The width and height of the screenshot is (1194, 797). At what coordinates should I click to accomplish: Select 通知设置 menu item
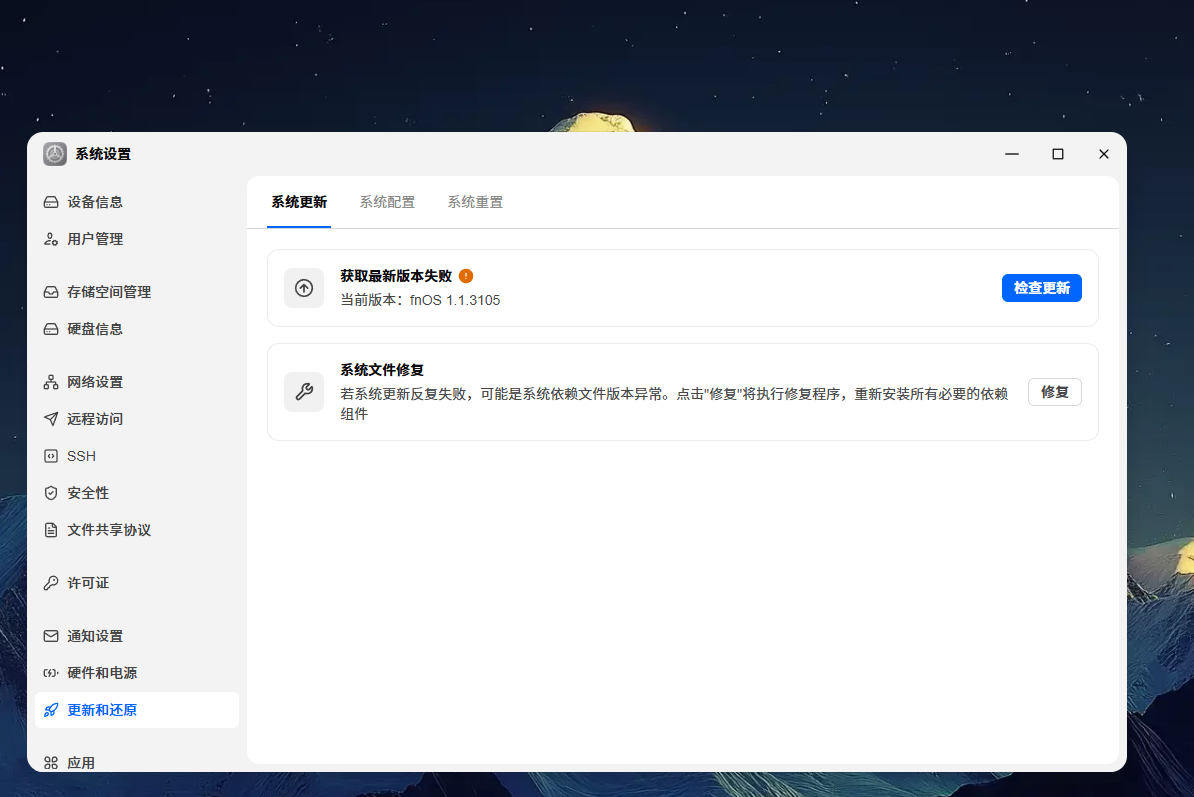click(137, 636)
